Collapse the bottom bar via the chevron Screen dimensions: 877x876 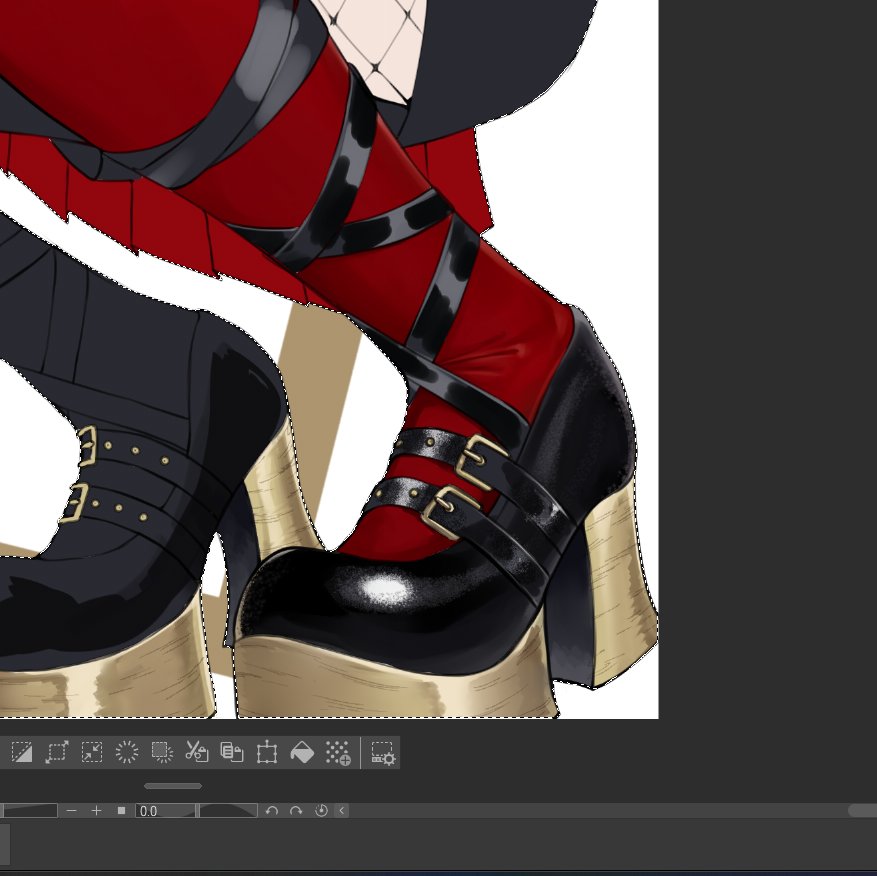click(340, 811)
